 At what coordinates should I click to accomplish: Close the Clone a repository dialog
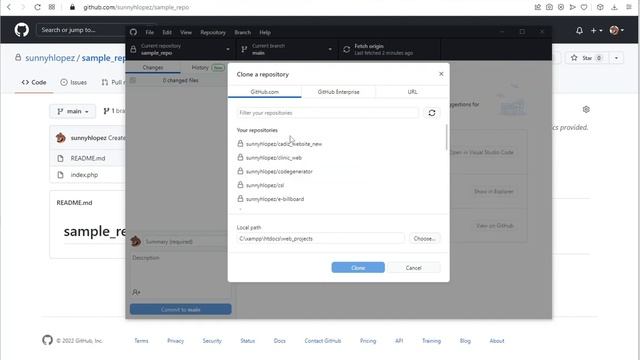pyautogui.click(x=441, y=74)
